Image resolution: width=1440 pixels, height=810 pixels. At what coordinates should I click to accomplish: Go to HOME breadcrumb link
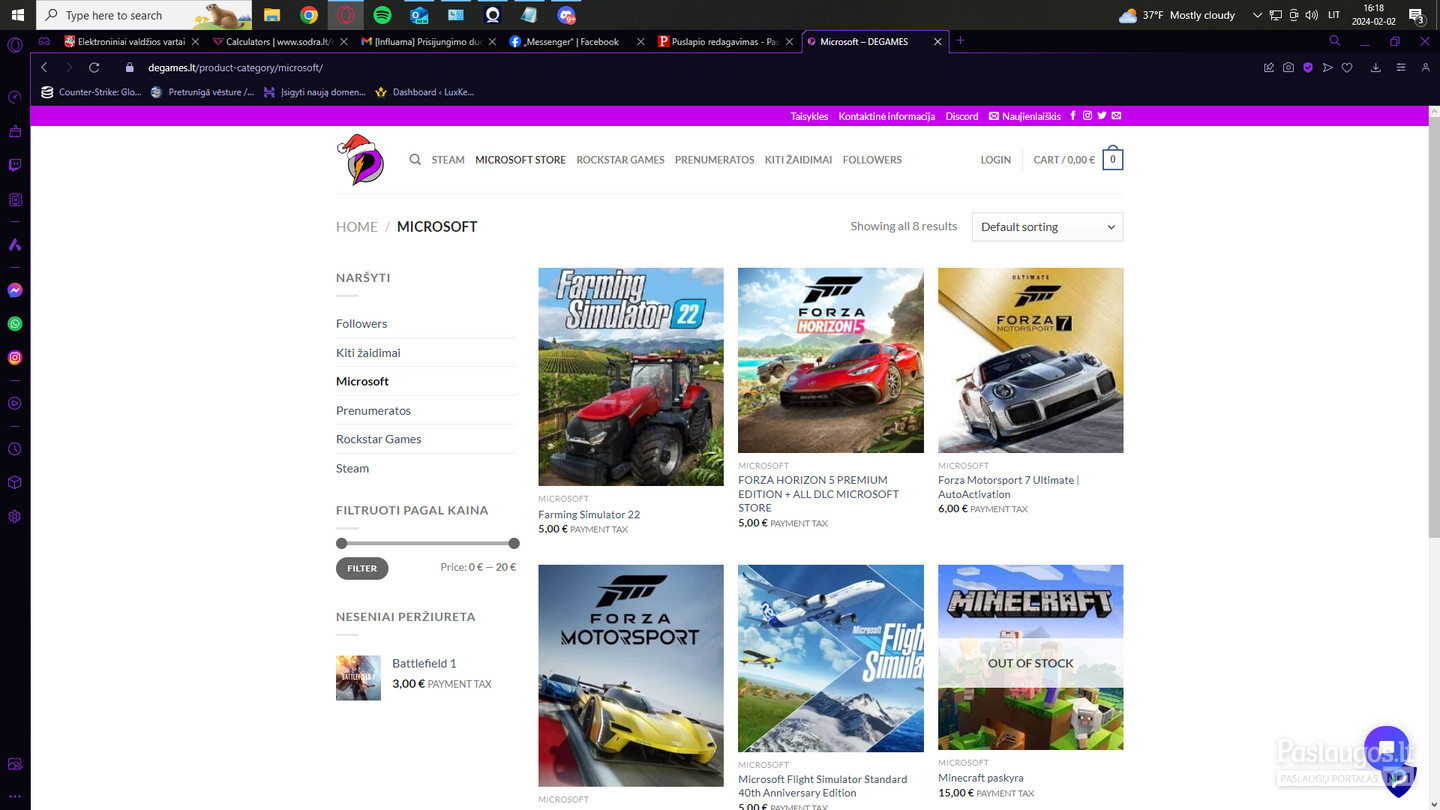coord(357,227)
